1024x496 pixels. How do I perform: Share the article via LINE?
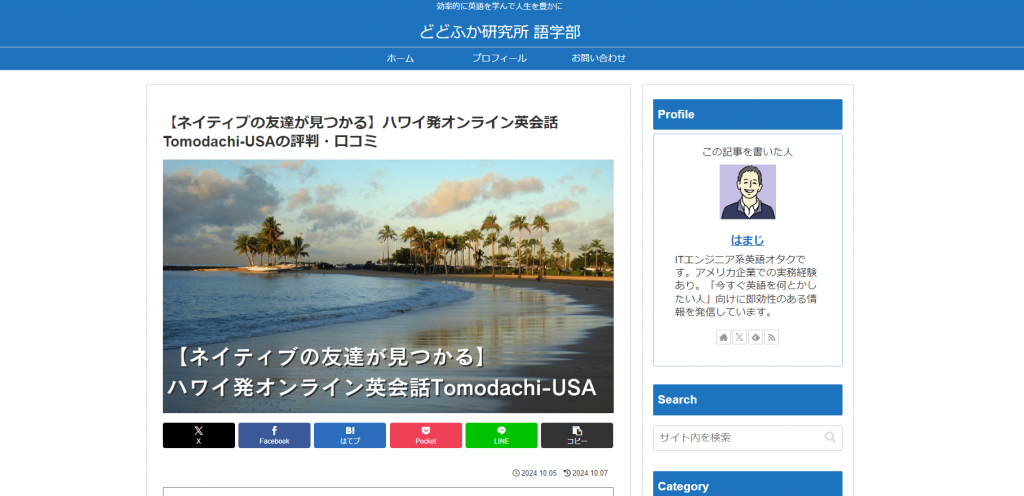502,435
